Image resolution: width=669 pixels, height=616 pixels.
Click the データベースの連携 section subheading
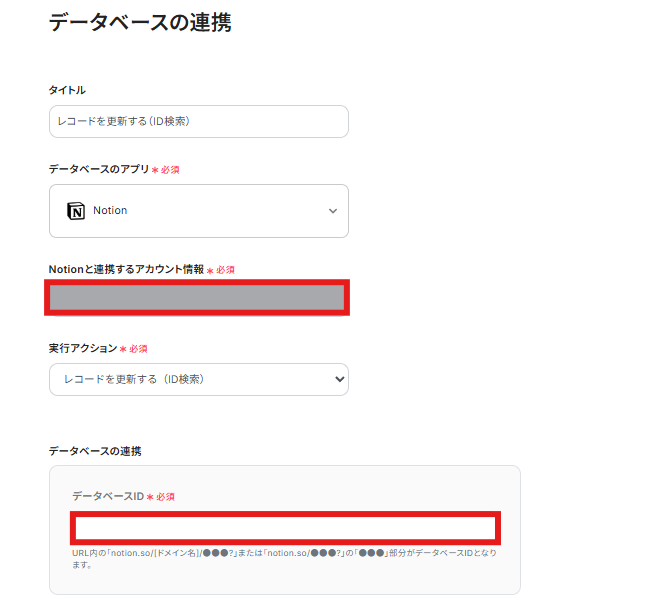click(95, 451)
